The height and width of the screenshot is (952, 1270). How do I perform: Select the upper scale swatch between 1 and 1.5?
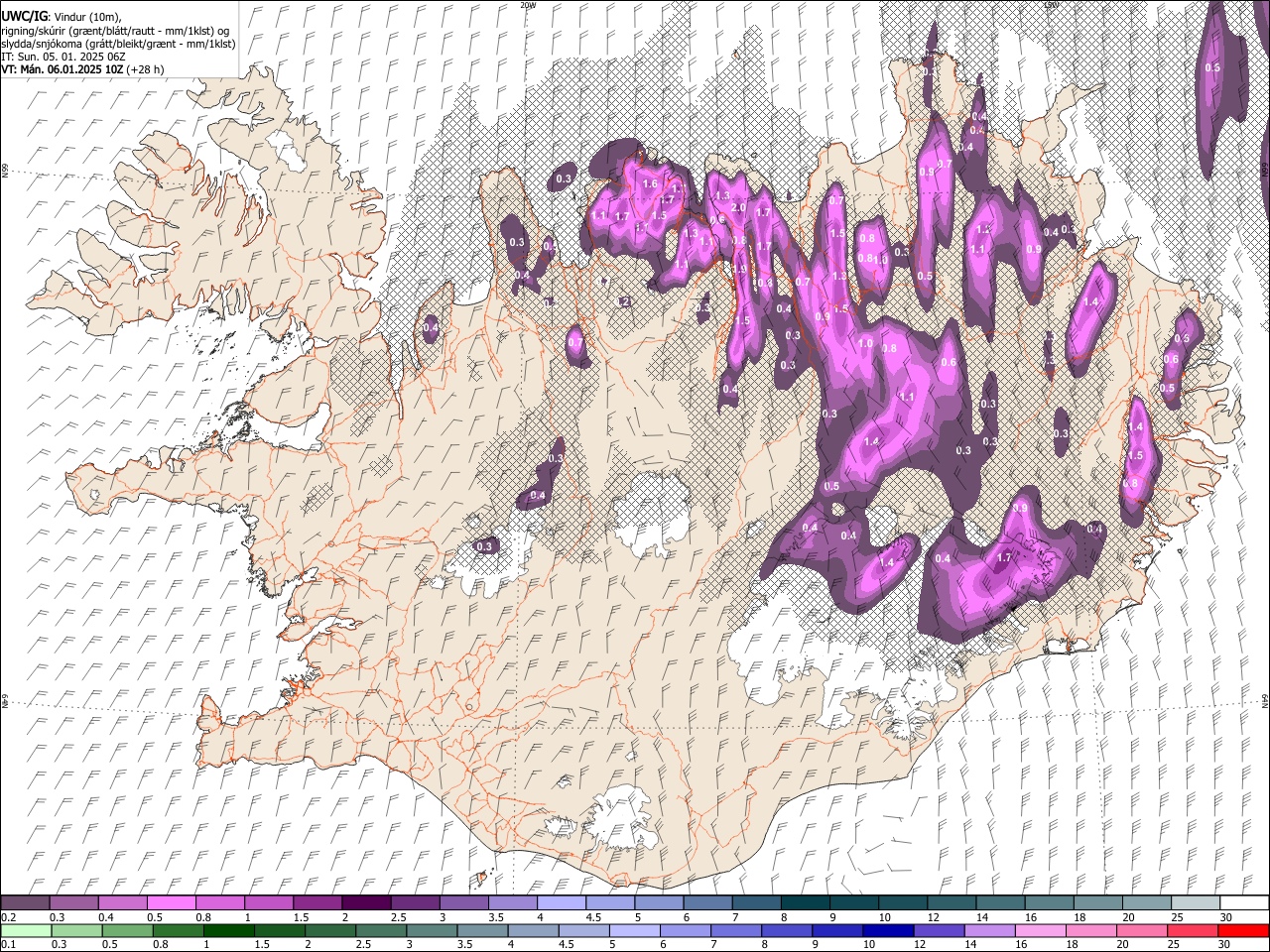(268, 902)
